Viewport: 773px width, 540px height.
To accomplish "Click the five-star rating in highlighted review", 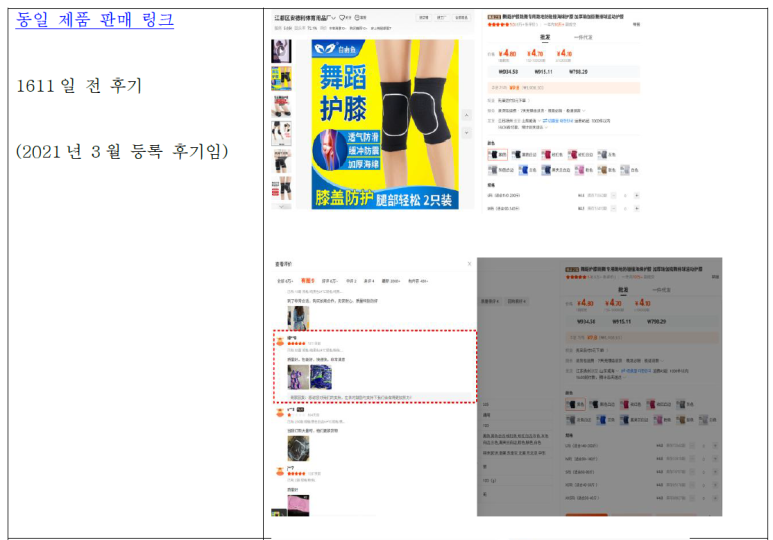I will coord(296,343).
